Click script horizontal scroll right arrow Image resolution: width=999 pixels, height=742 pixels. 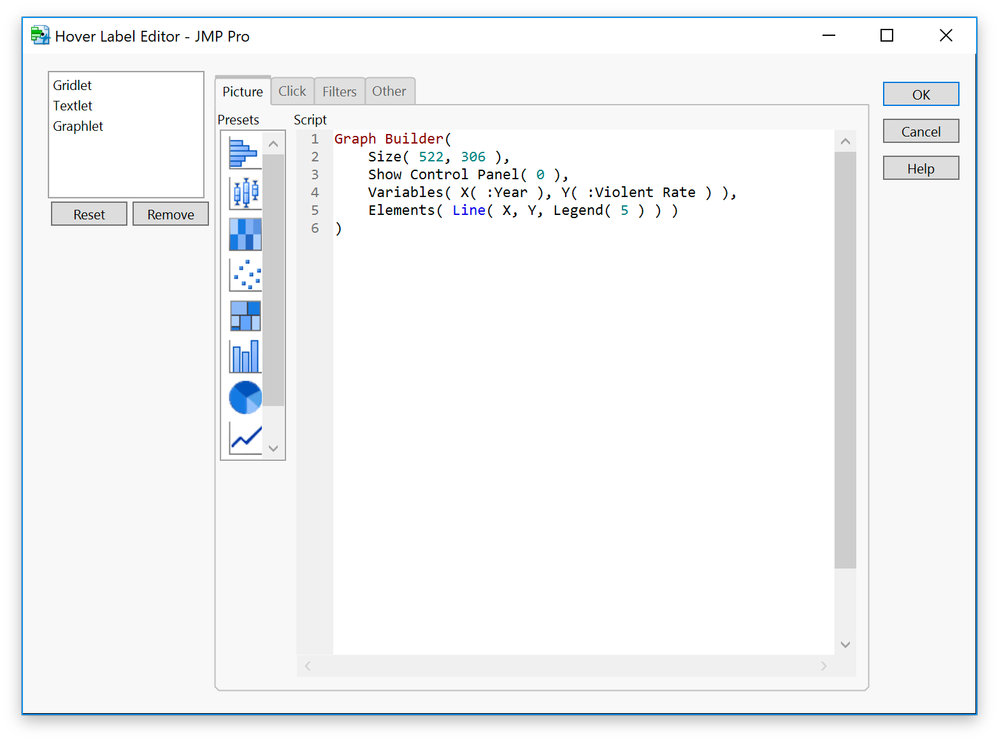click(x=824, y=666)
